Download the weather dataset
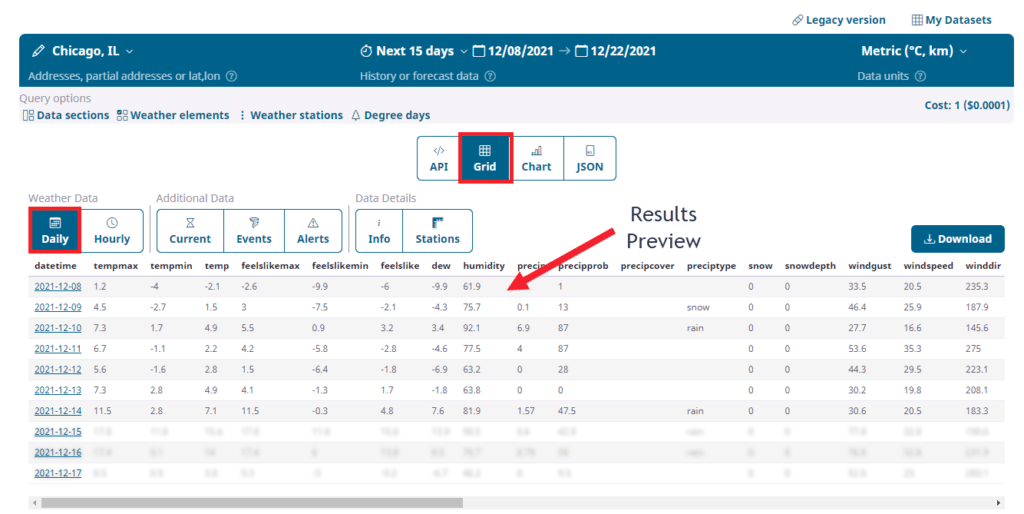The height and width of the screenshot is (514, 1024). click(x=957, y=239)
